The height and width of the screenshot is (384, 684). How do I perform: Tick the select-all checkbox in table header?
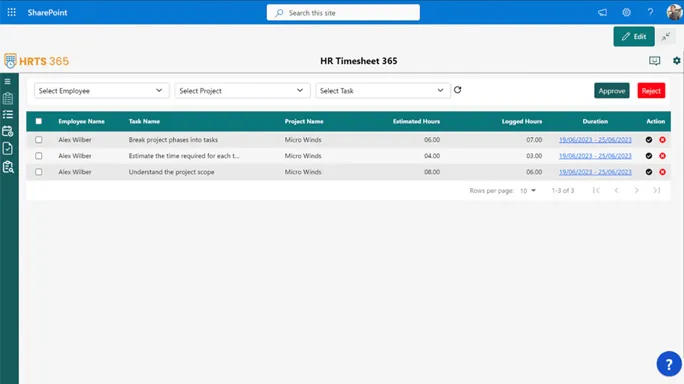(x=39, y=121)
